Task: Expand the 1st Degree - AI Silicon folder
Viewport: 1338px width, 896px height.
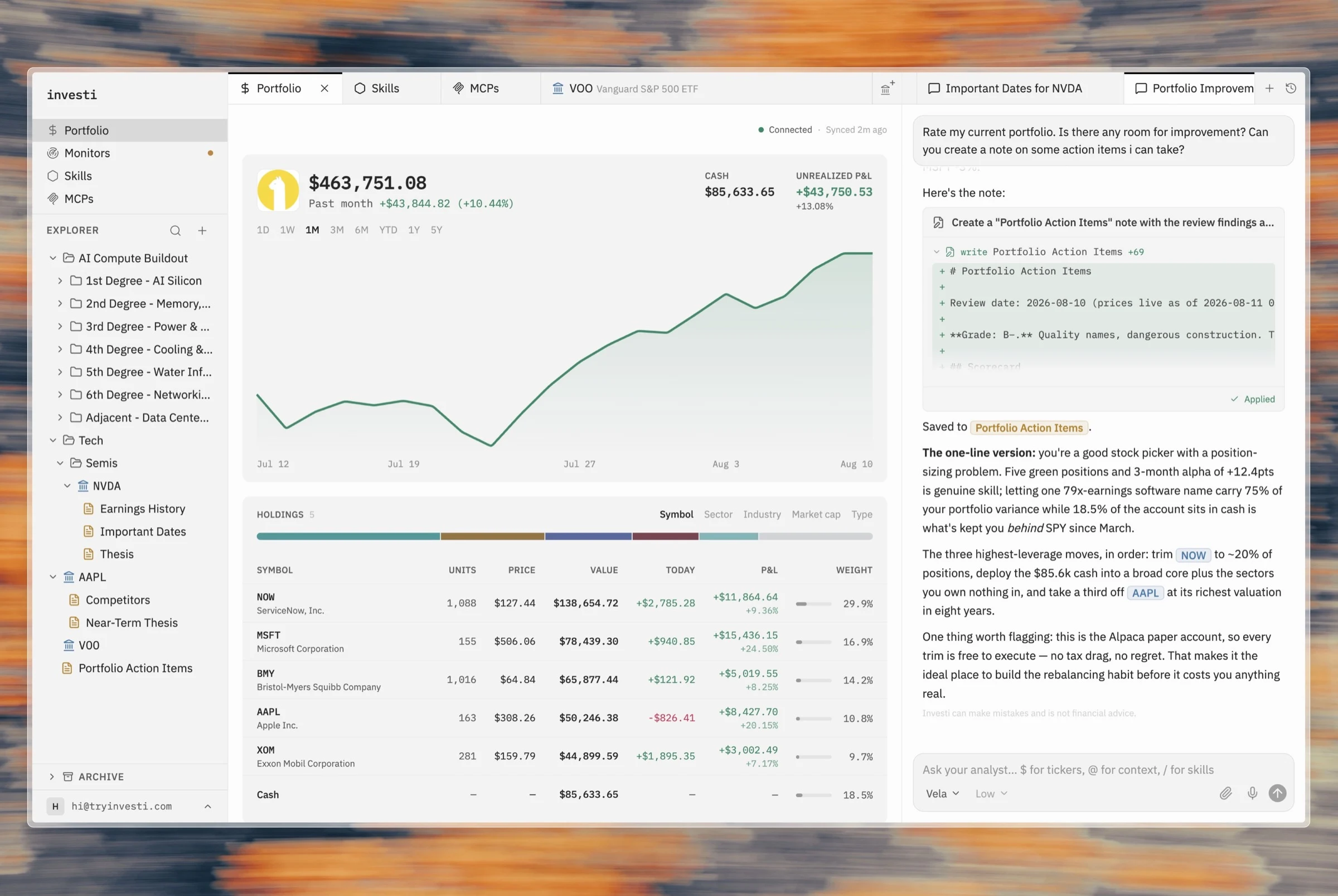Action: coord(60,280)
